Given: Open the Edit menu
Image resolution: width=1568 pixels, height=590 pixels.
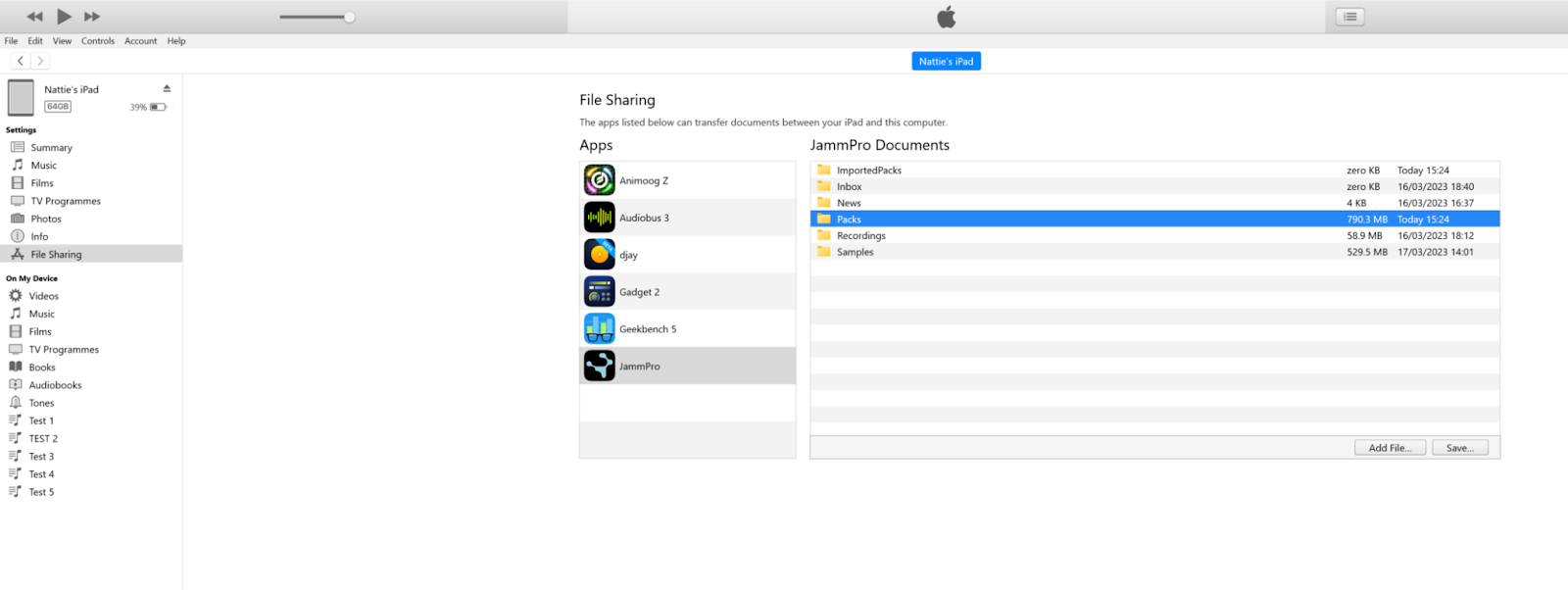Looking at the screenshot, I should point(35,41).
